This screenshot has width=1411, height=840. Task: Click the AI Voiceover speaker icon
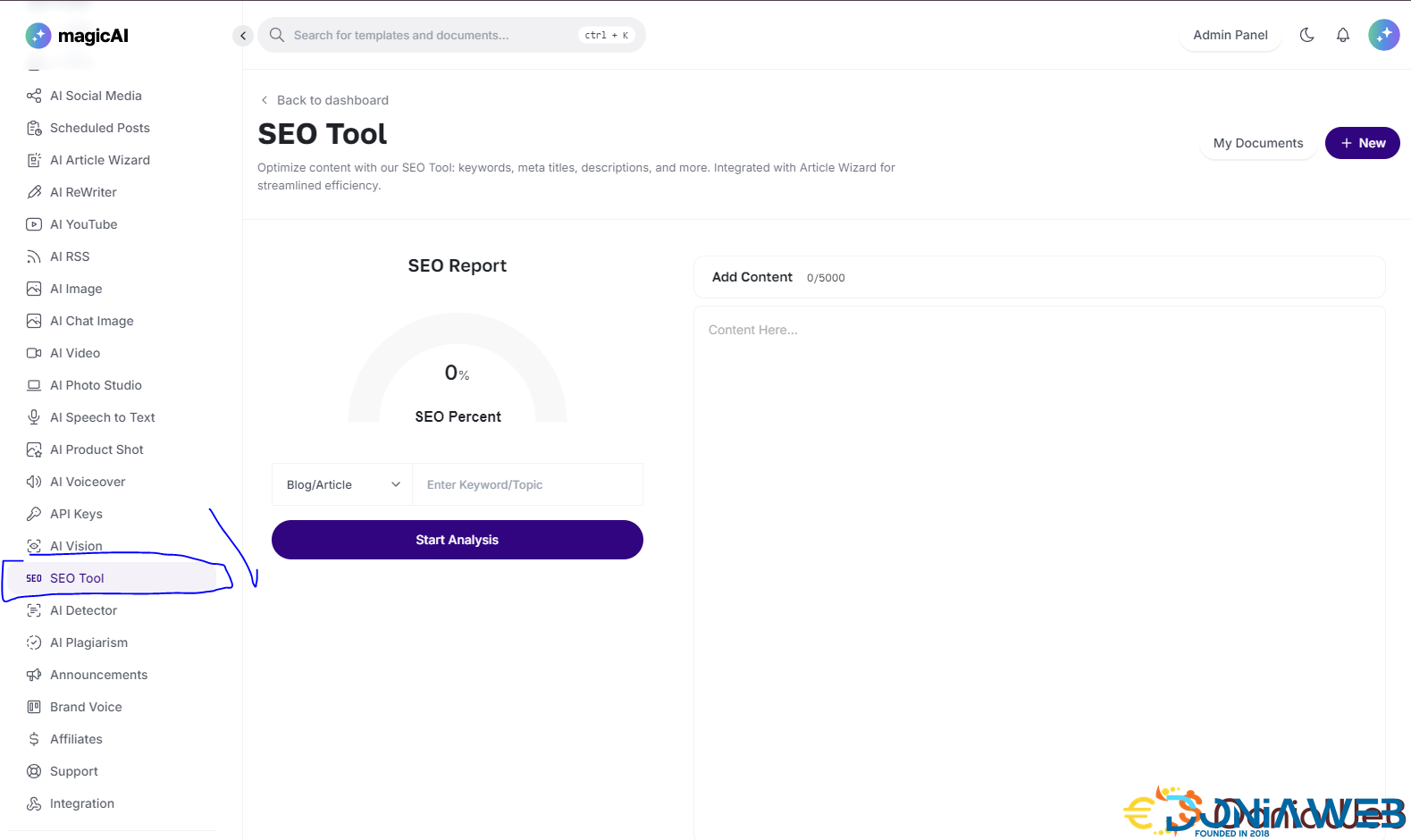point(34,482)
